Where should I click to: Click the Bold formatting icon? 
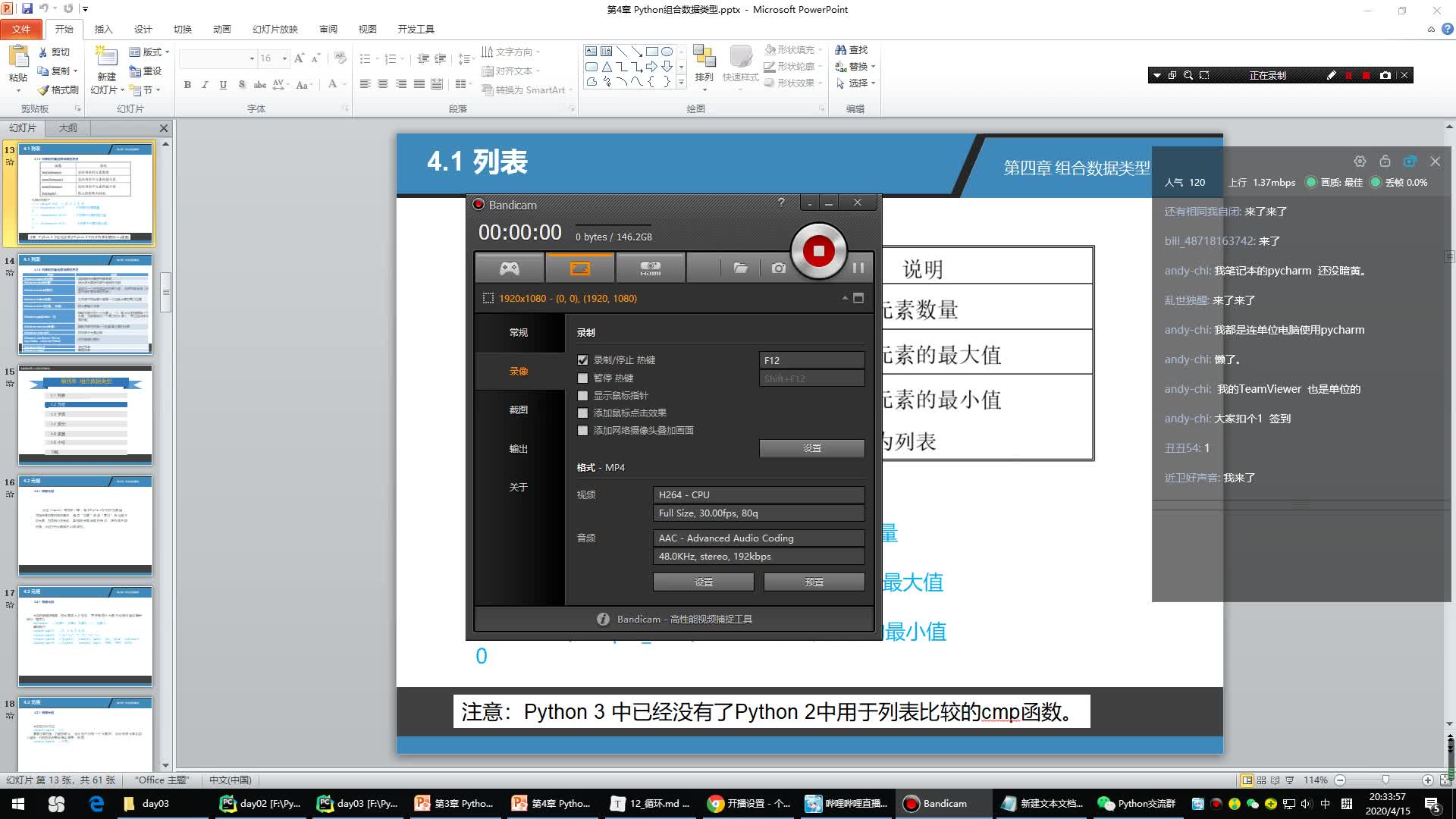point(187,85)
